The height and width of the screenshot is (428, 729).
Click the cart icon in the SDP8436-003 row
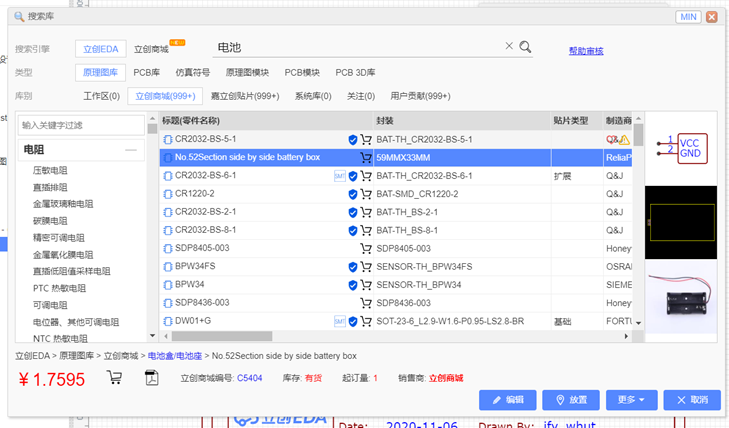[366, 303]
